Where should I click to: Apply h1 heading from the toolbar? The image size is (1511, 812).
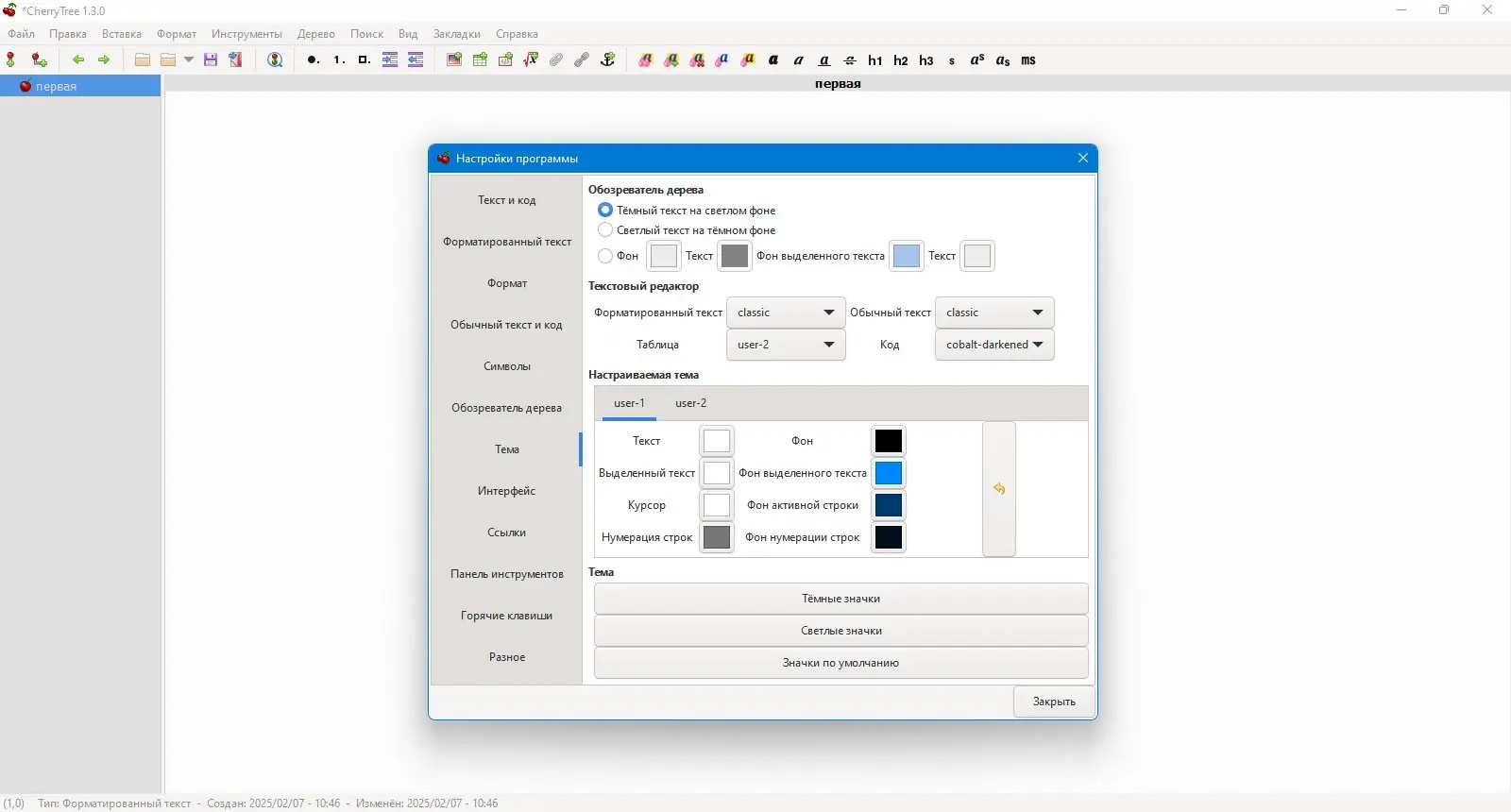pos(875,60)
